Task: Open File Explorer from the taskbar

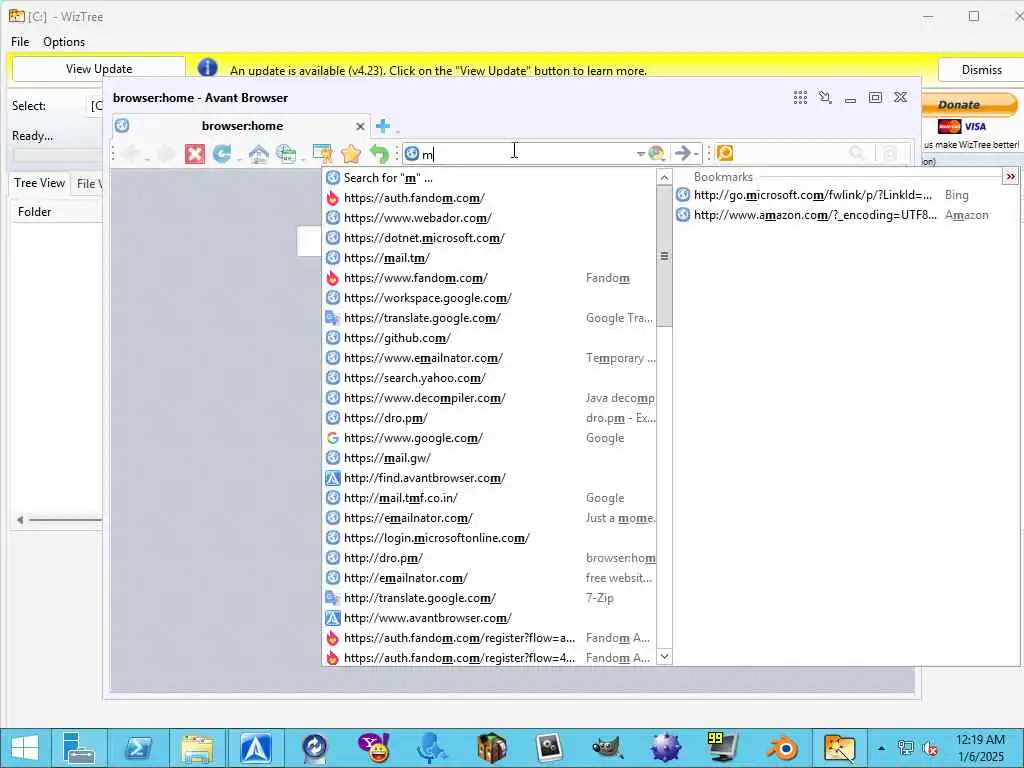Action: pos(197,748)
